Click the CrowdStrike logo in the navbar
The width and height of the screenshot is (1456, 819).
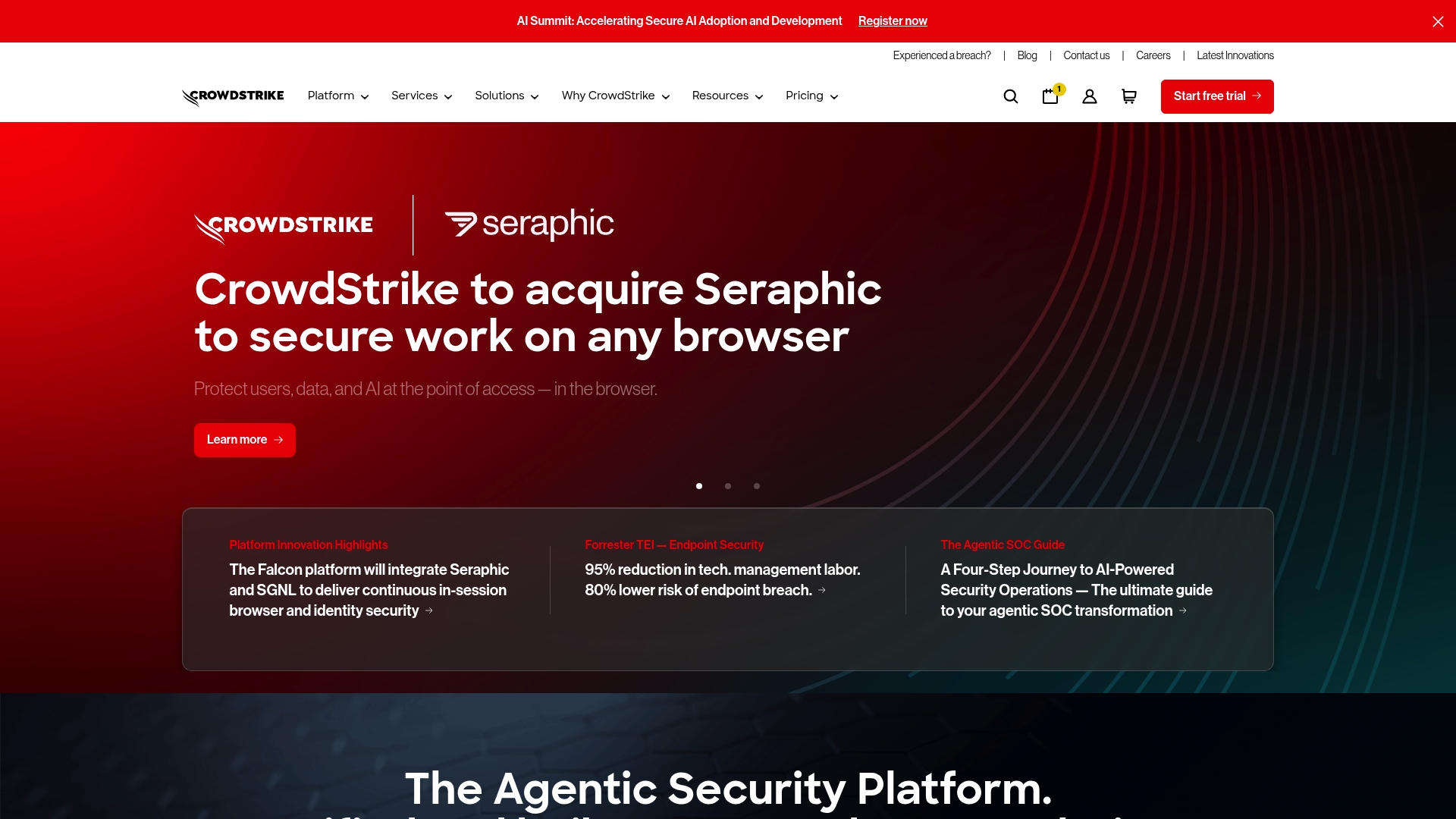[x=232, y=96]
